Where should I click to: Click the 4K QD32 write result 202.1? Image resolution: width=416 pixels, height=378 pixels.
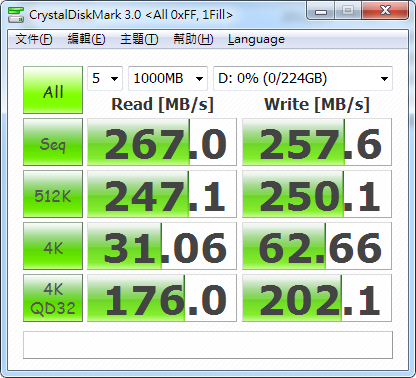click(317, 298)
